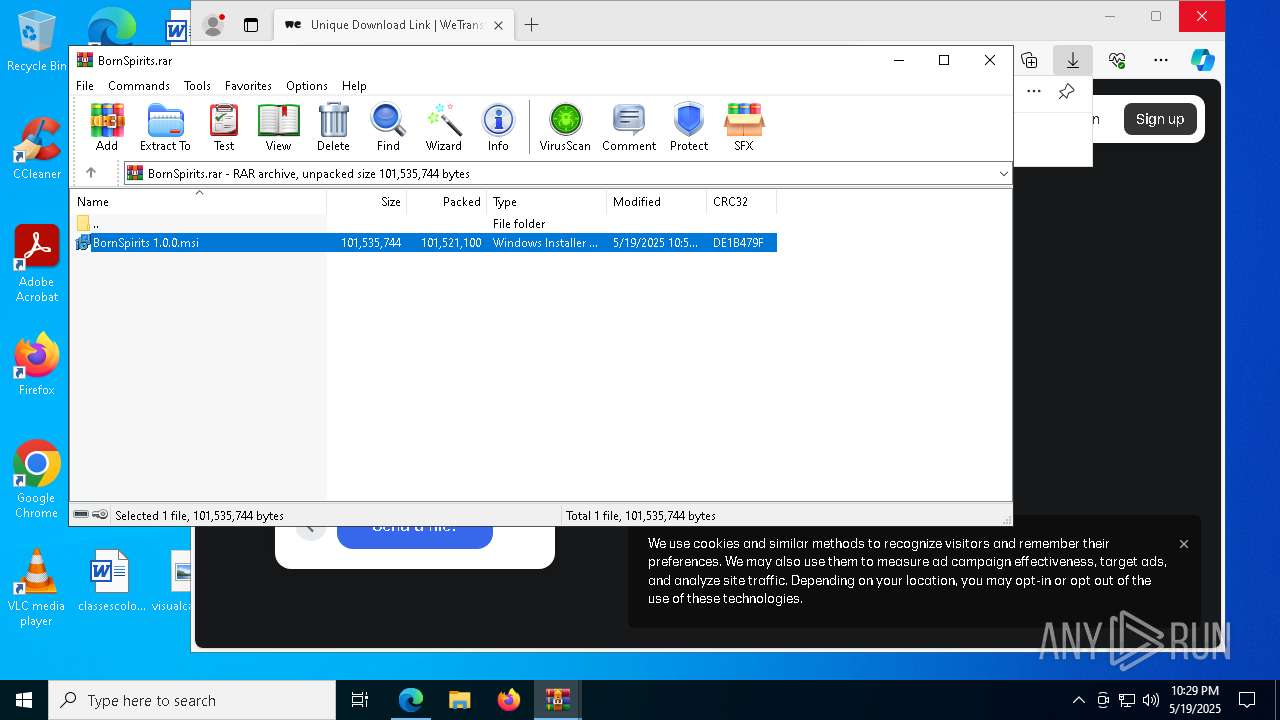
Task: Open downloads panel more options
Action: click(x=1034, y=92)
